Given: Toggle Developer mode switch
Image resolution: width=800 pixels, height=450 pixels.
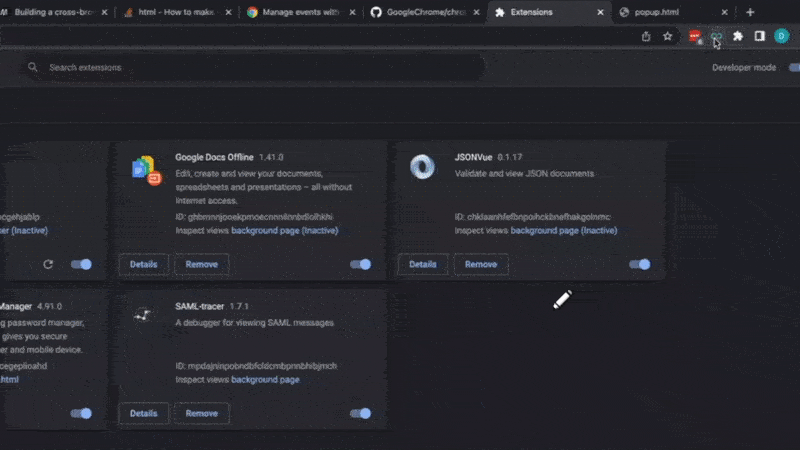Looking at the screenshot, I should tap(794, 67).
